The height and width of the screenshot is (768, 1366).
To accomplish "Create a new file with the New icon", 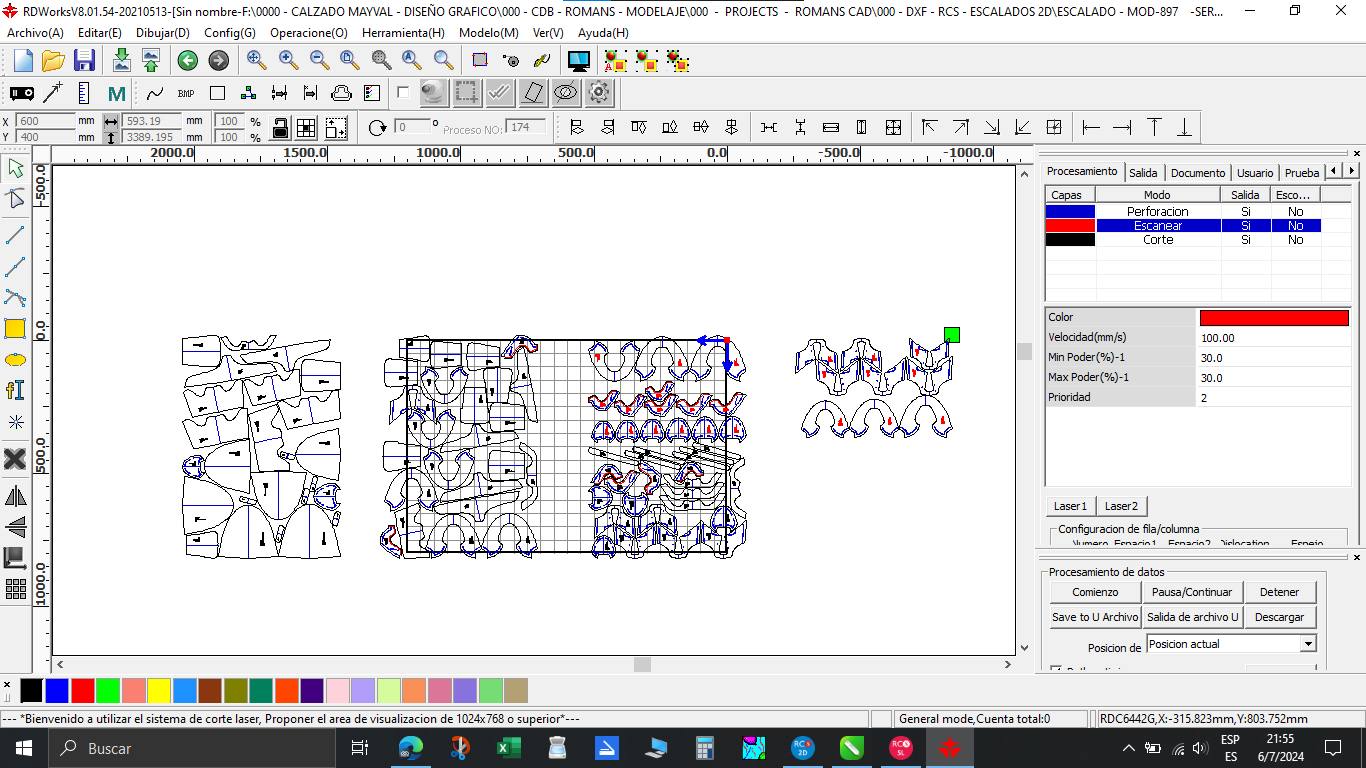I will pyautogui.click(x=23, y=61).
